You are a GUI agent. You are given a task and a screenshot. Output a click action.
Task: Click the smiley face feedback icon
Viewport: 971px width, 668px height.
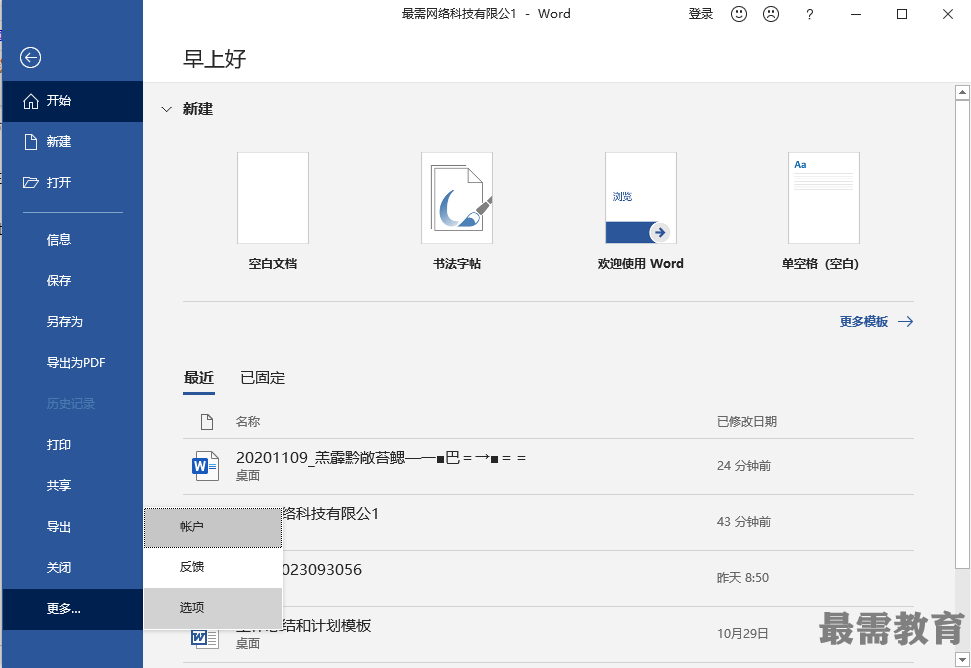coord(739,14)
